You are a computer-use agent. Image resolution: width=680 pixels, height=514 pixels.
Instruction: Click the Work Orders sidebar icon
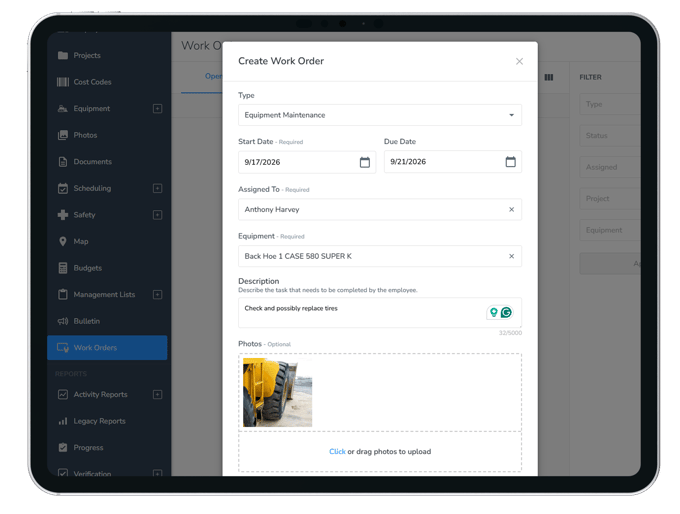63,348
